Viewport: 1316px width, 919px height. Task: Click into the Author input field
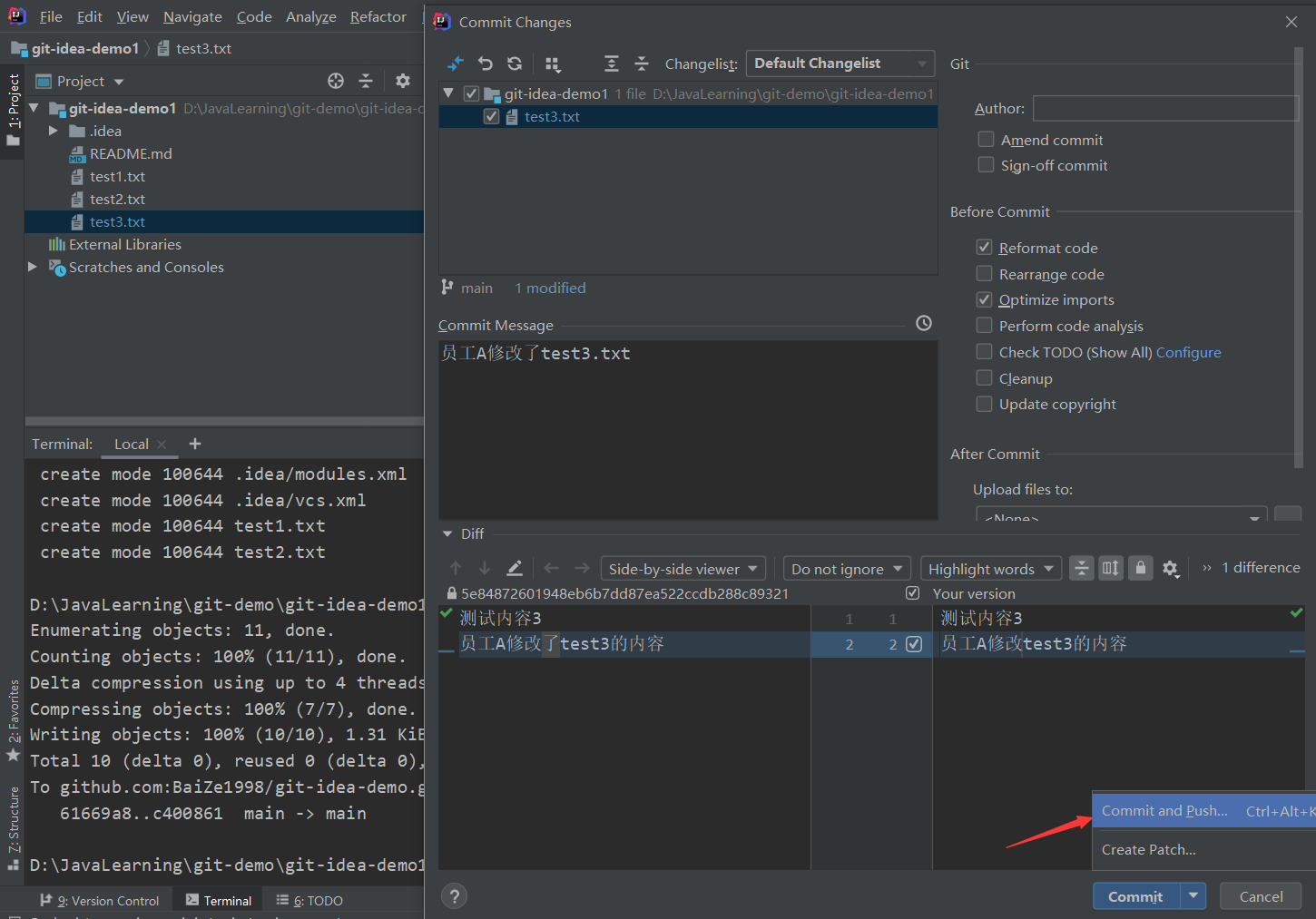pos(1165,109)
